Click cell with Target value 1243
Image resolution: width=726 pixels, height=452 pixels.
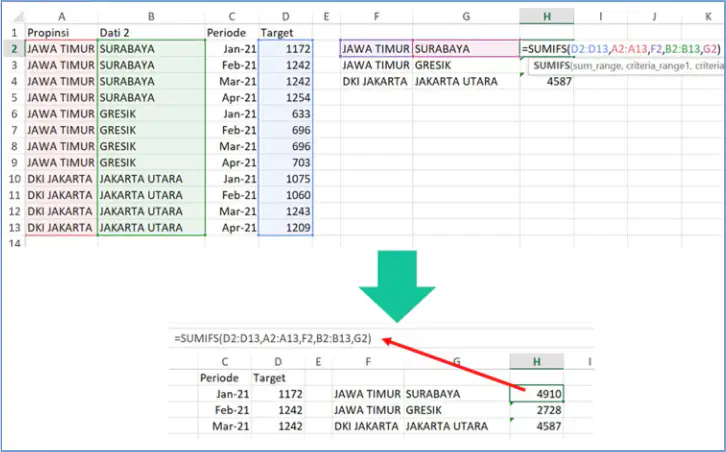click(x=286, y=211)
